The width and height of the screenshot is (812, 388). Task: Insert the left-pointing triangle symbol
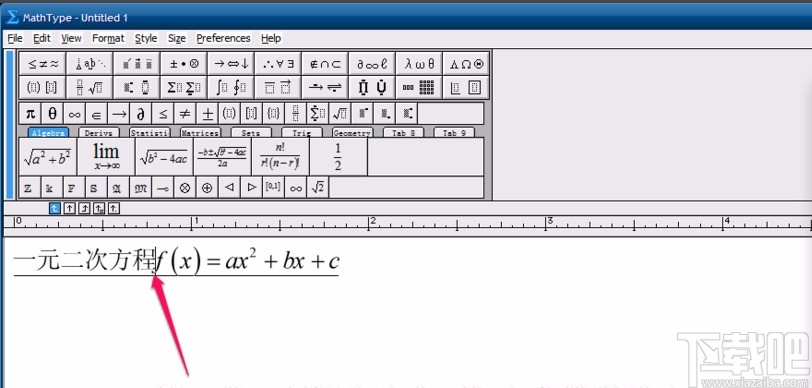tap(229, 188)
